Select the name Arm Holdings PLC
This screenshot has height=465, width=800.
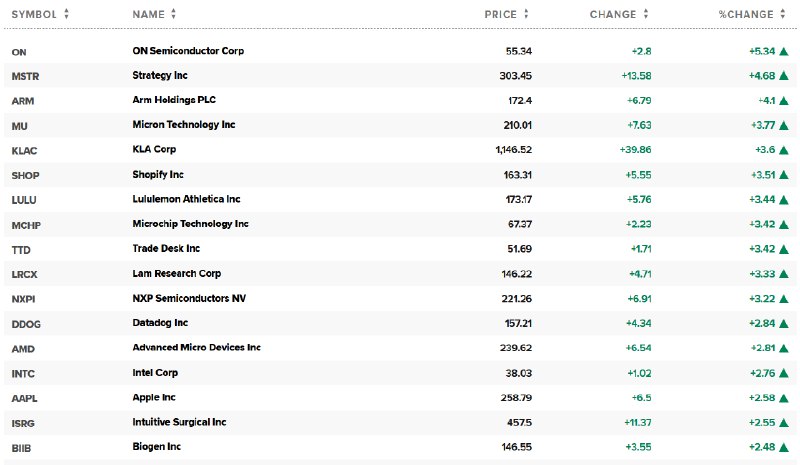pos(174,100)
